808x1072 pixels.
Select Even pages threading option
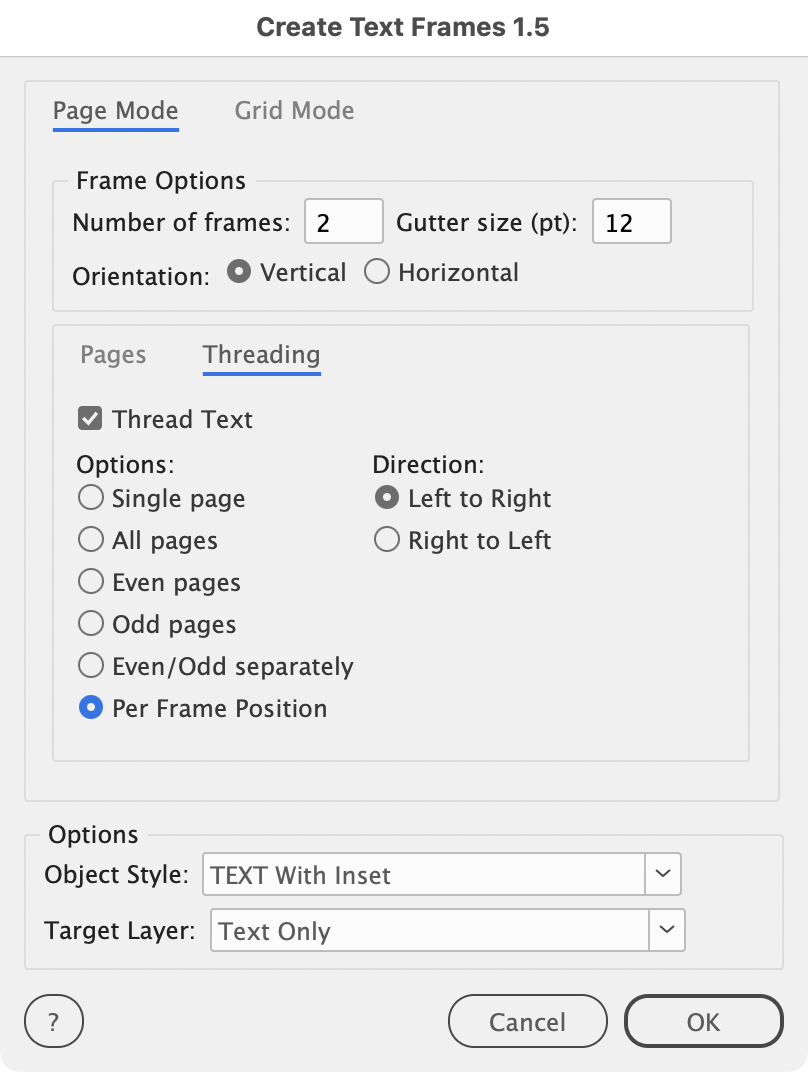(91, 582)
